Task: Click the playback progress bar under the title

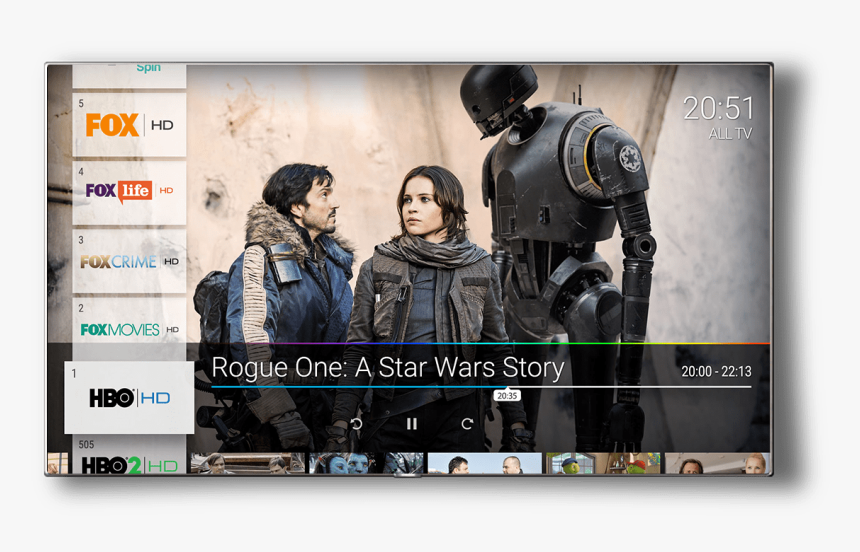Action: pyautogui.click(x=481, y=387)
